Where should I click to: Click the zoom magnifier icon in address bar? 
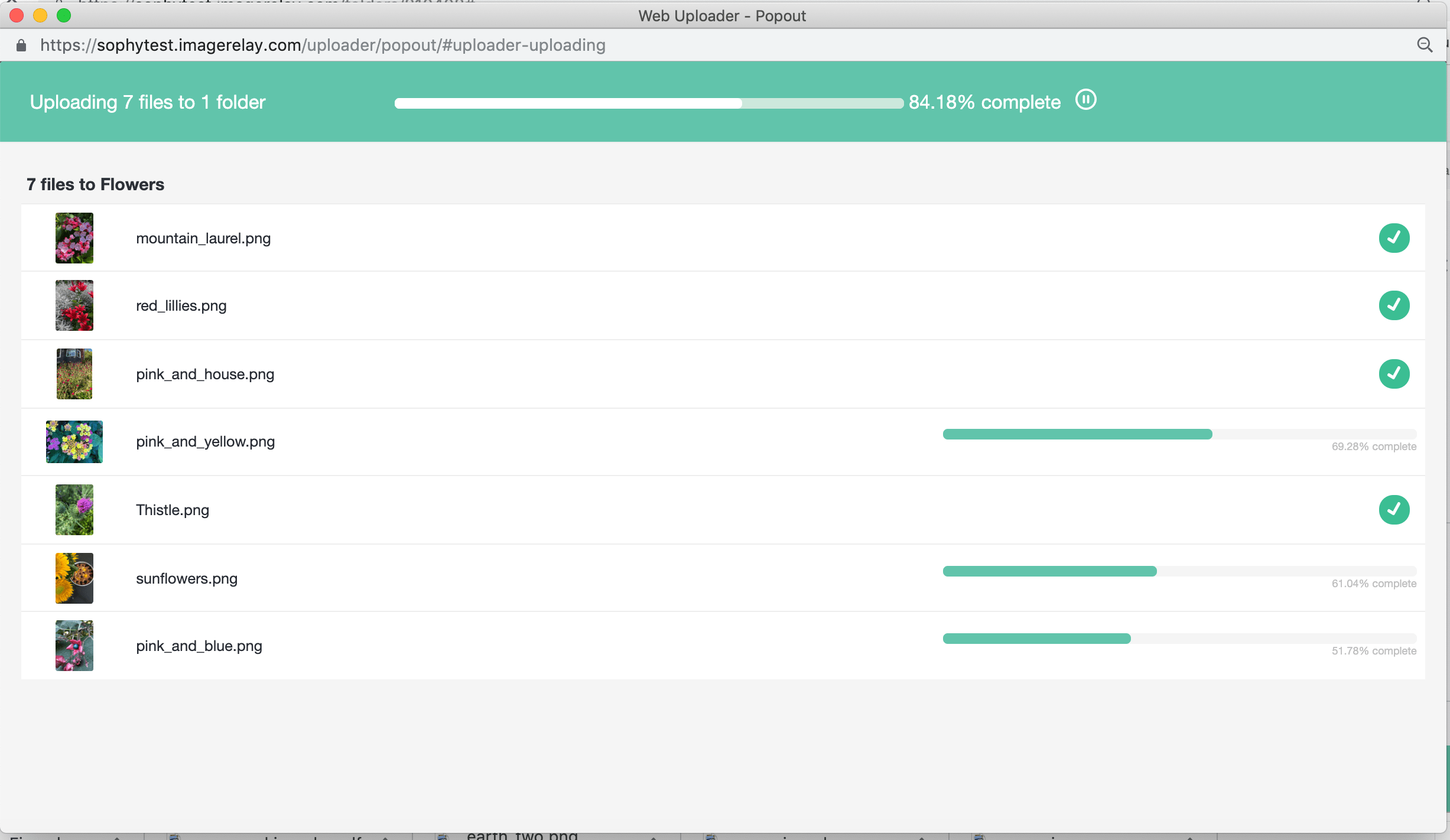pos(1425,45)
